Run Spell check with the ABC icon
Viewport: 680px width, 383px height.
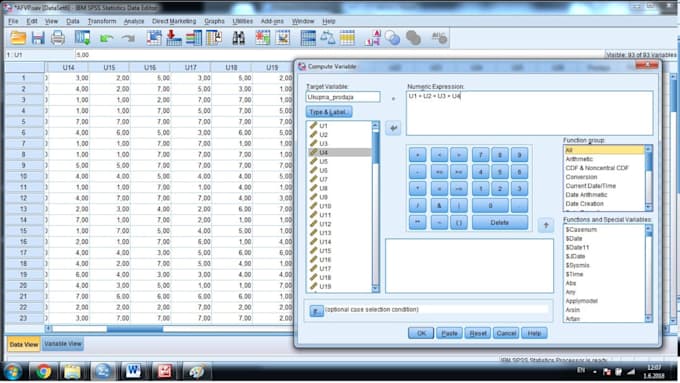[439, 38]
